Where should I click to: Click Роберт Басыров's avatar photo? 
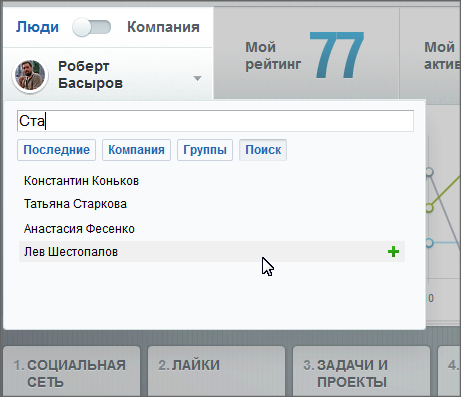tap(30, 76)
